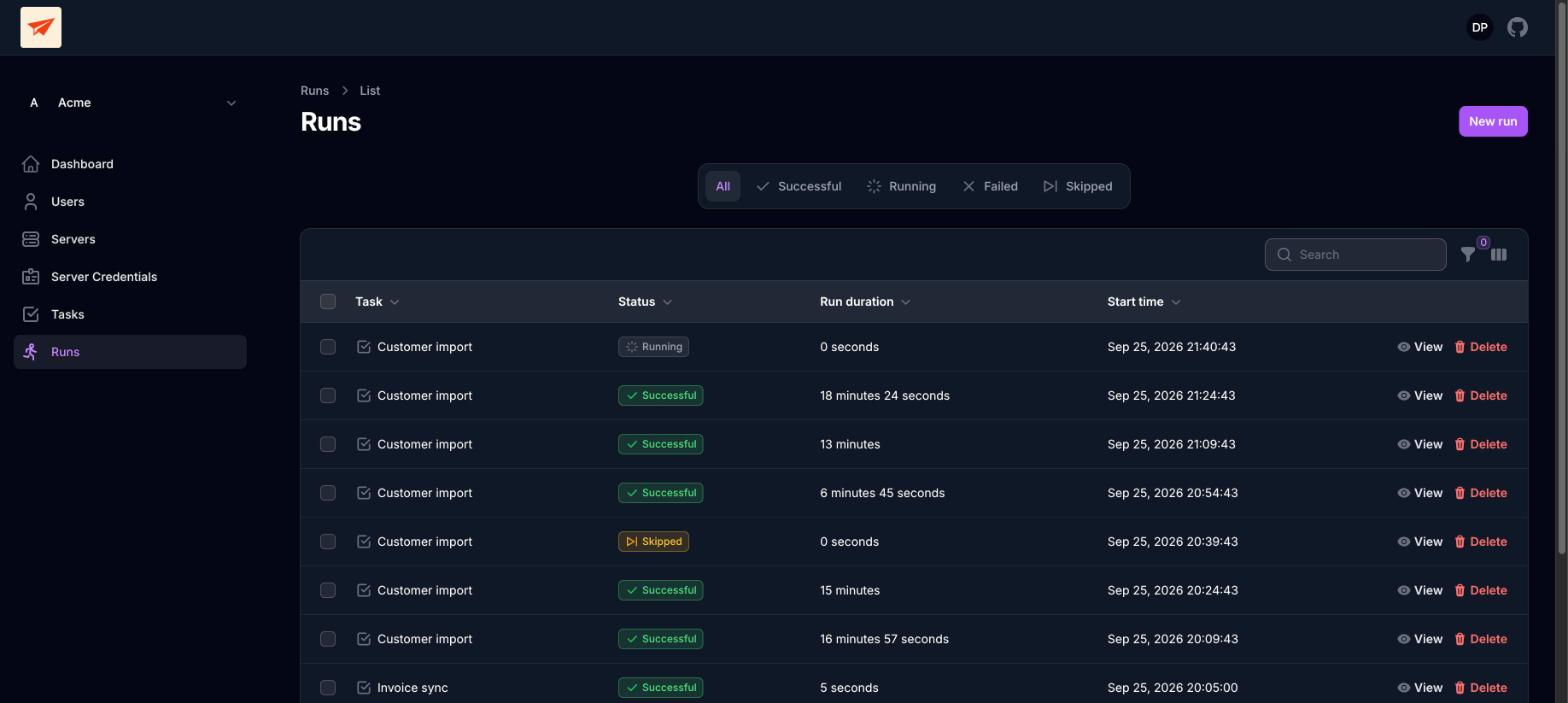Check the Skipped run row checkbox
Viewport: 1568px width, 703px height.
pyautogui.click(x=328, y=542)
